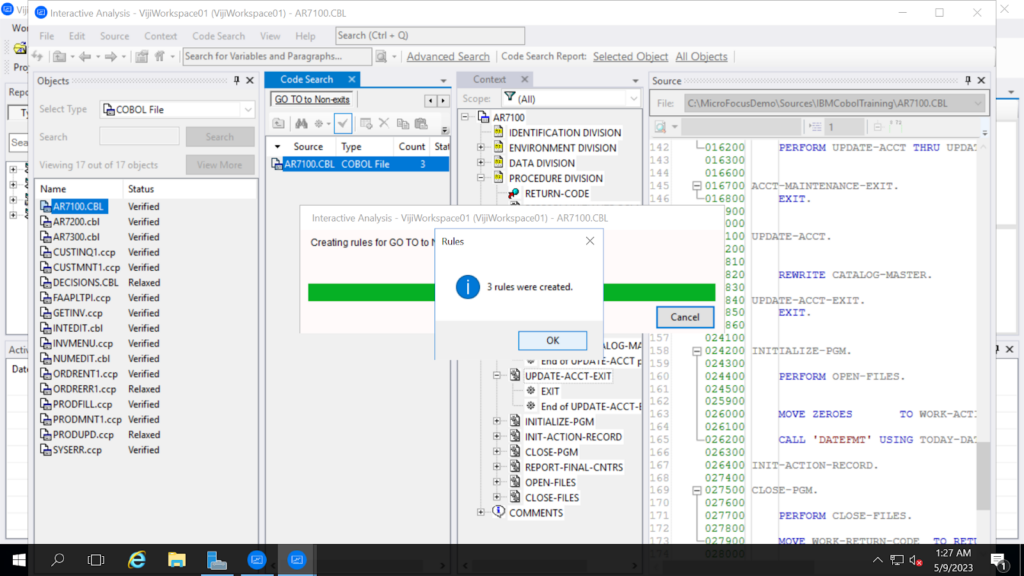Image resolution: width=1024 pixels, height=576 pixels.
Task: Sort Code Search results by Count column
Action: [411, 146]
